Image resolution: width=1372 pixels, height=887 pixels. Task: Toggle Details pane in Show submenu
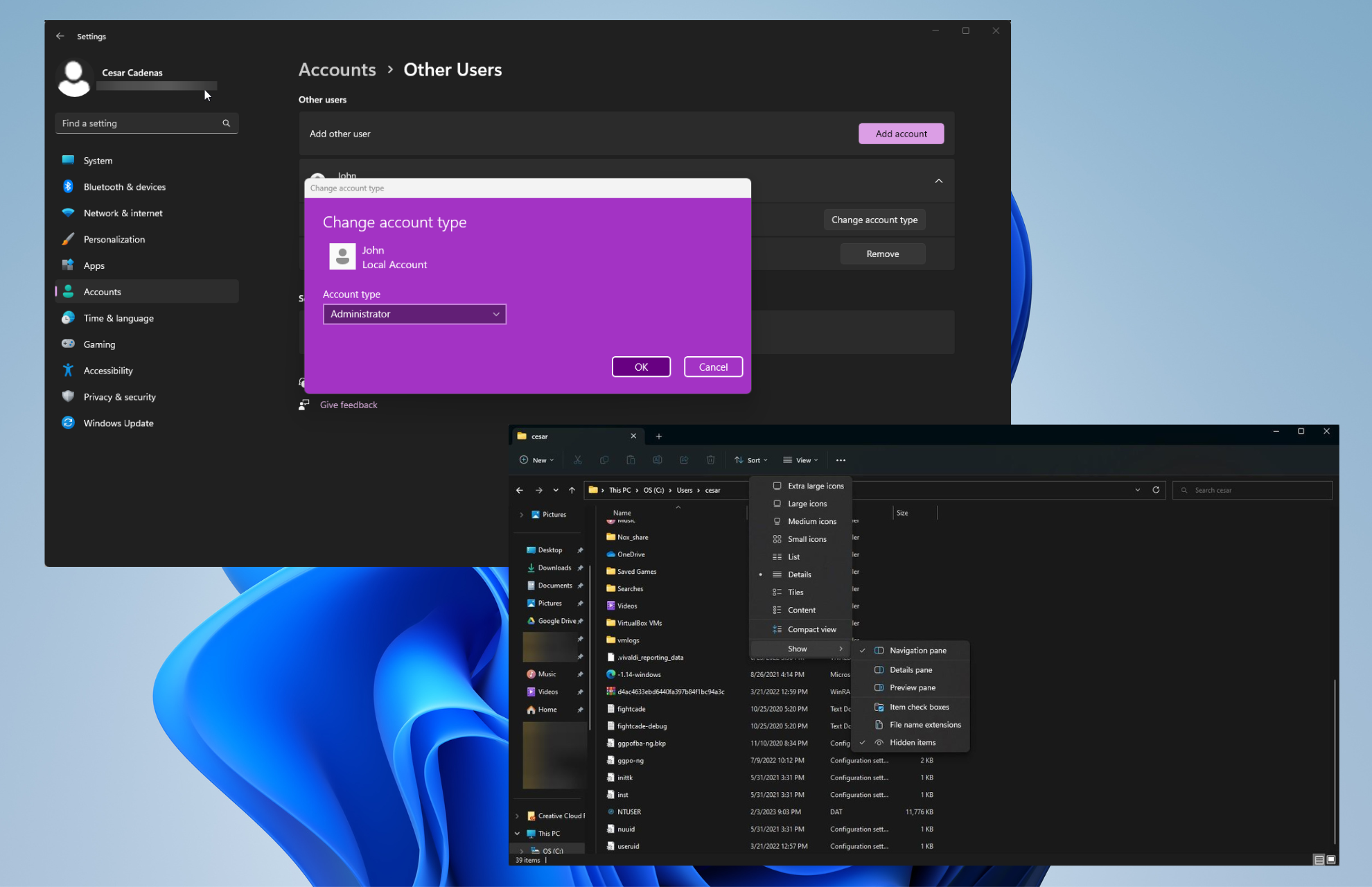911,670
